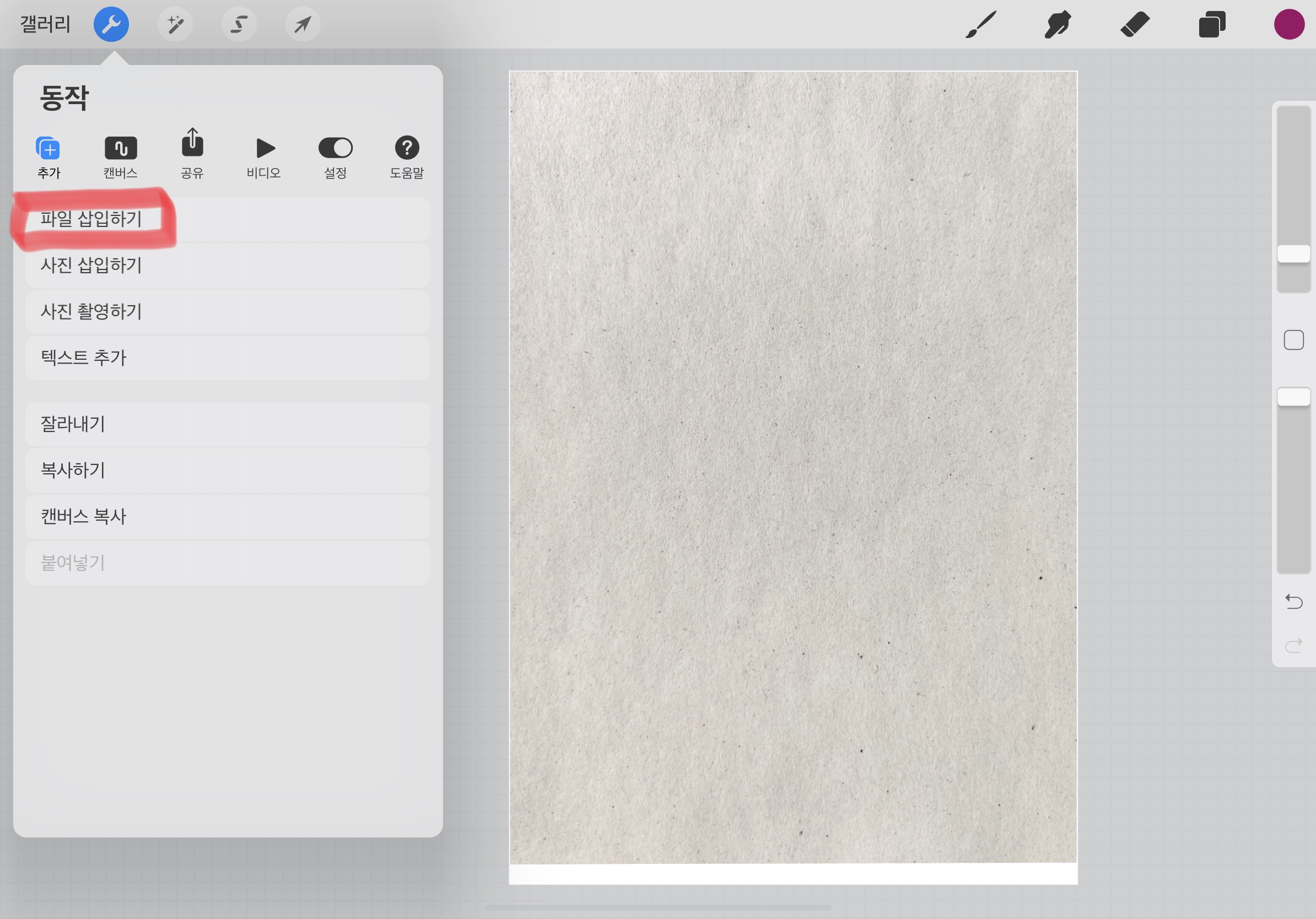The height and width of the screenshot is (919, 1316).
Task: Click 갤러리 to return to gallery
Action: coord(45,24)
